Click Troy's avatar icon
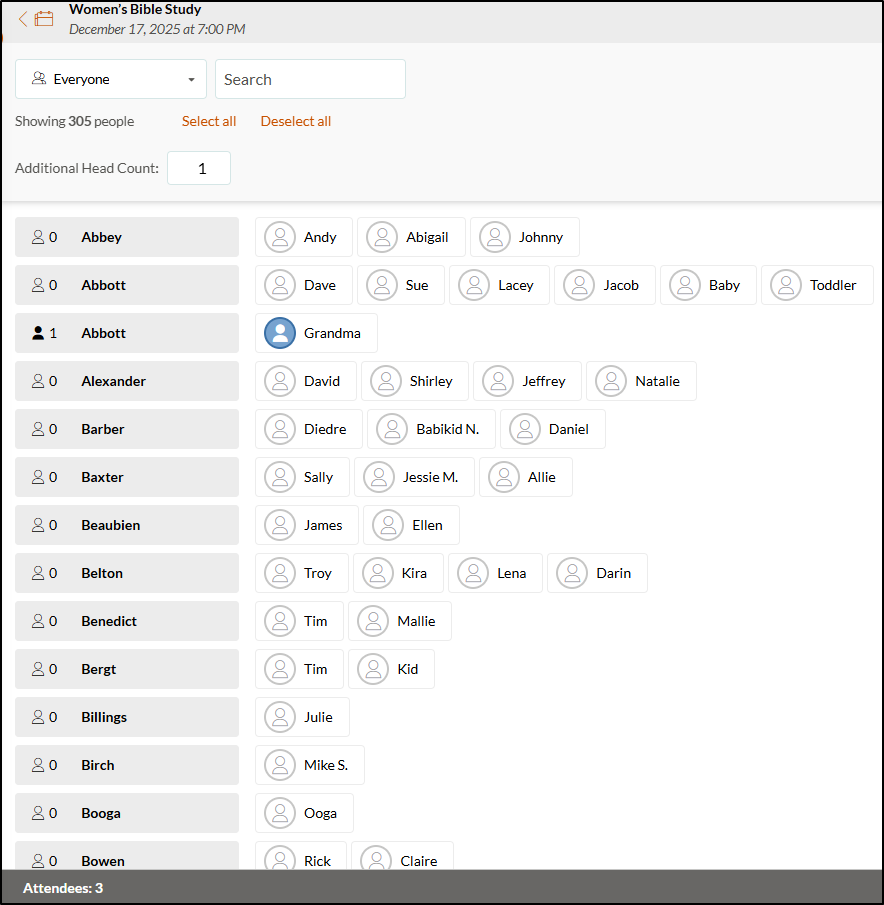The image size is (884, 905). (x=280, y=573)
